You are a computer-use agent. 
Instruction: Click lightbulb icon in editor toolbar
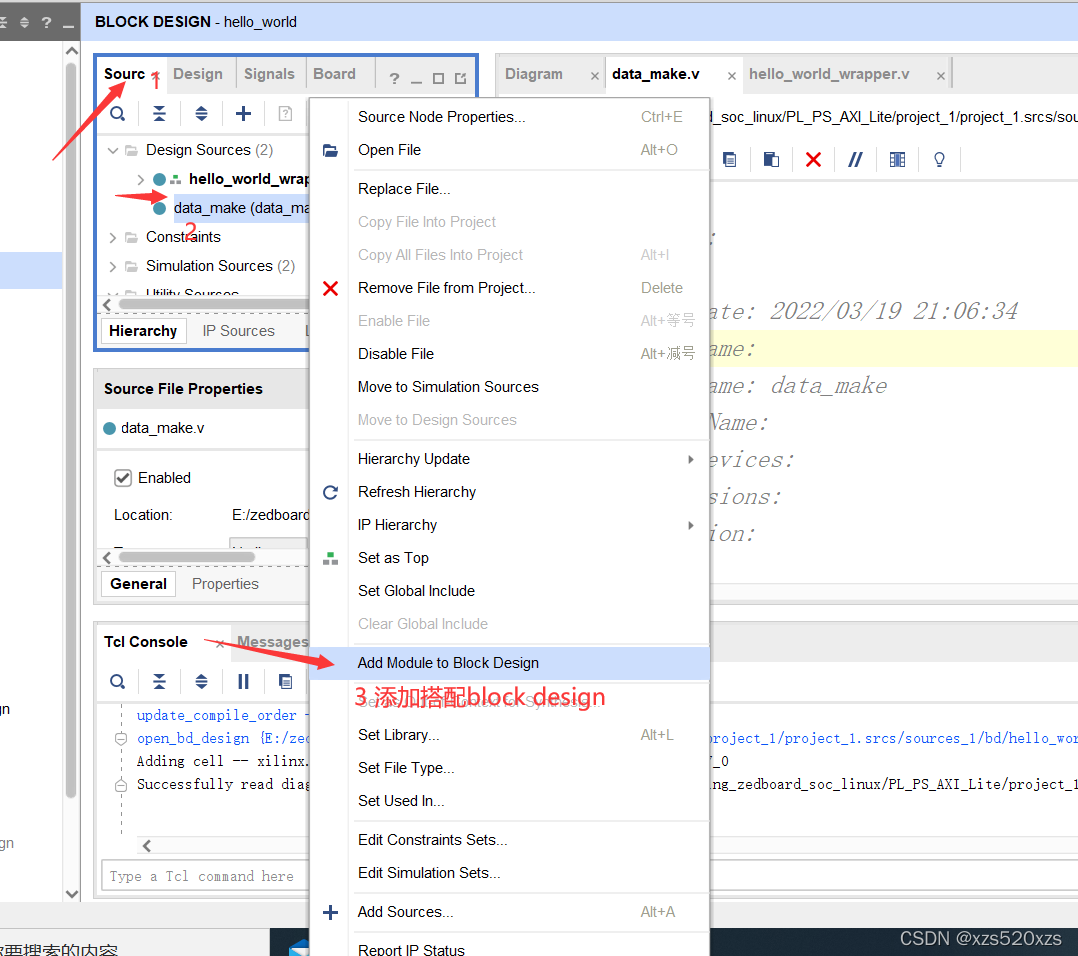[x=939, y=159]
